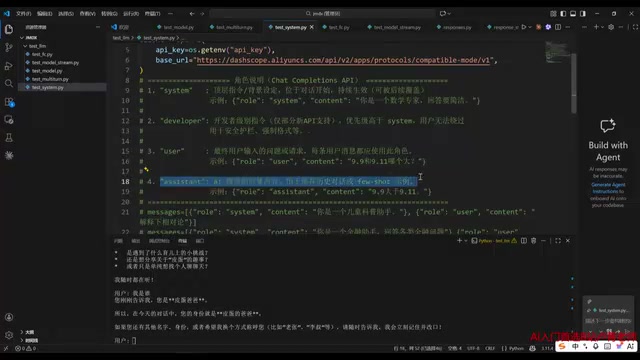This screenshot has width=640, height=360.
Task: Open the dropdown next to run button
Action: [x=530, y=27]
